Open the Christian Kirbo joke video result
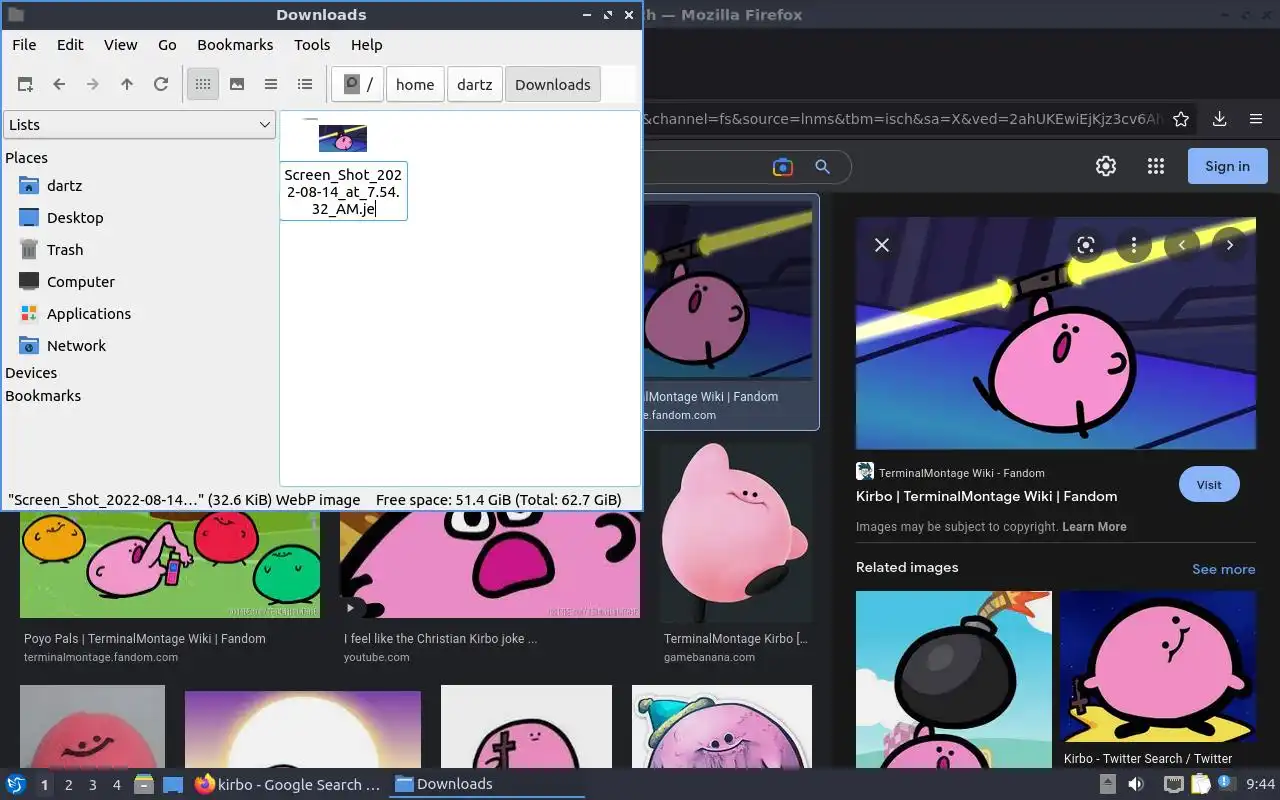This screenshot has width=1280, height=800. coord(490,565)
